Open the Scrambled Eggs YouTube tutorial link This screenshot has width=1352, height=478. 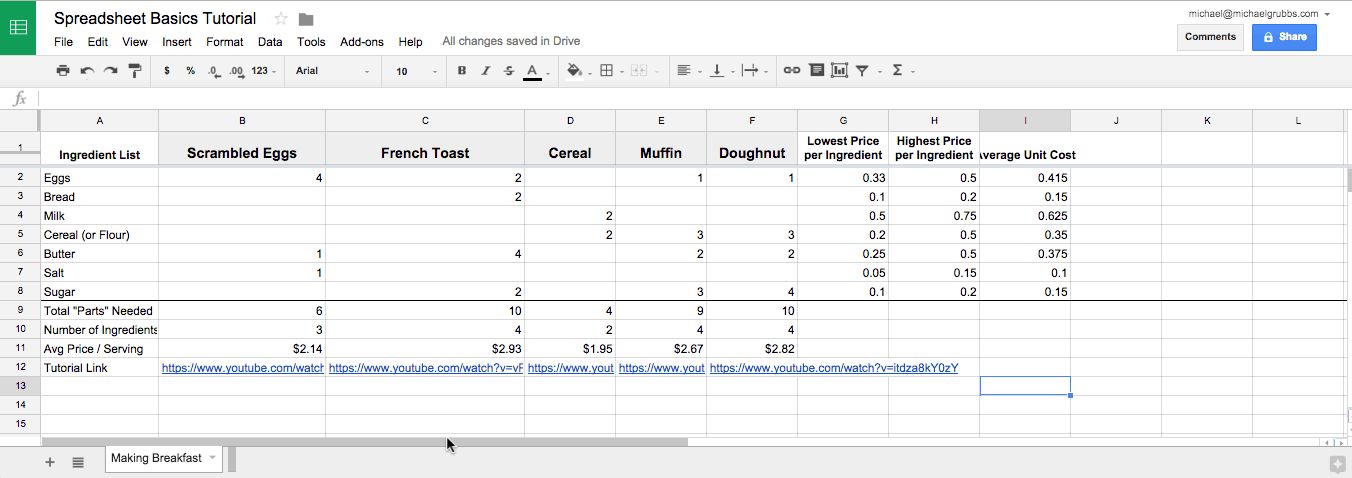click(242, 368)
